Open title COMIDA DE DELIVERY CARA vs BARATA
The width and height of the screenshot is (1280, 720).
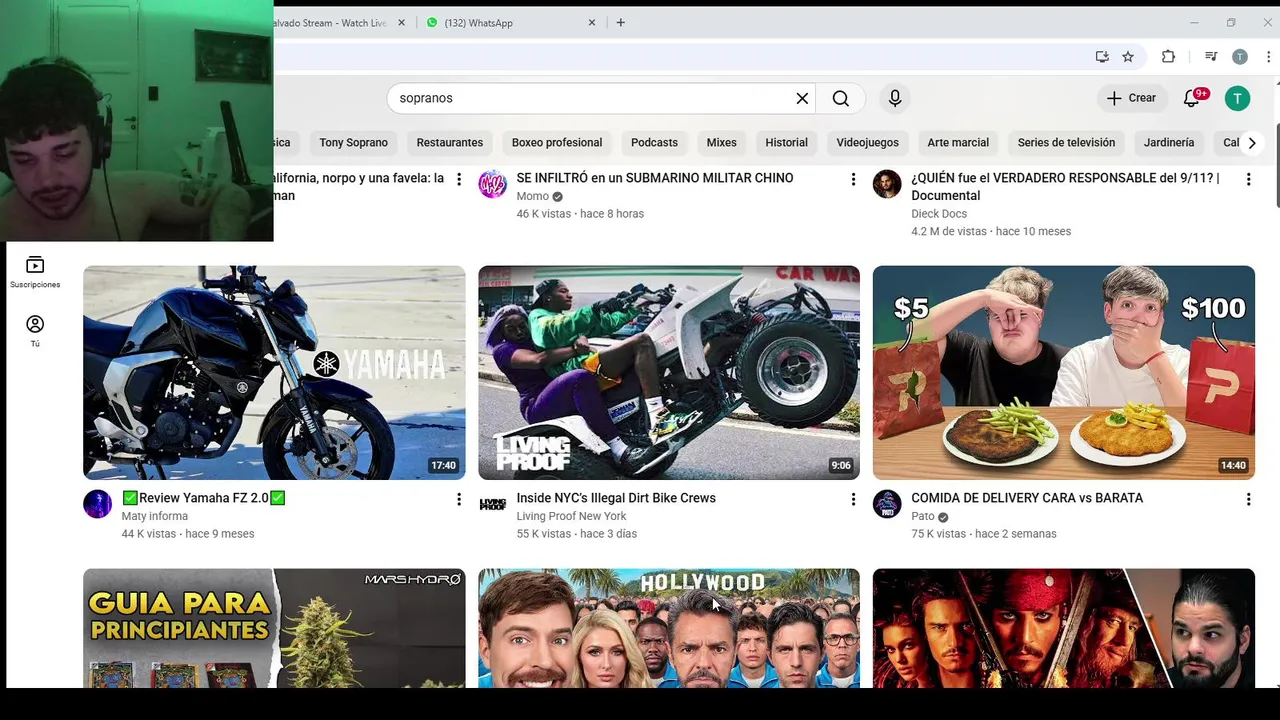point(1027,498)
